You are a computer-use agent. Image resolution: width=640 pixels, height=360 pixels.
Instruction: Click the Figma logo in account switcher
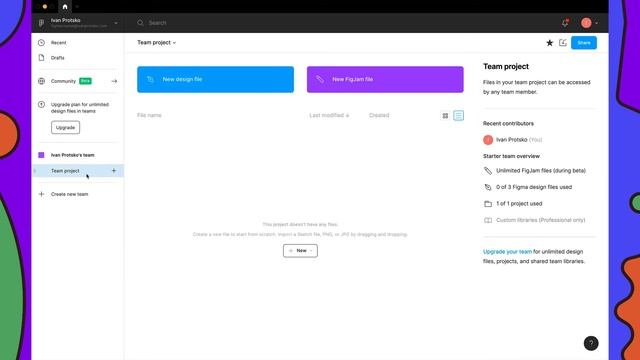tap(41, 23)
